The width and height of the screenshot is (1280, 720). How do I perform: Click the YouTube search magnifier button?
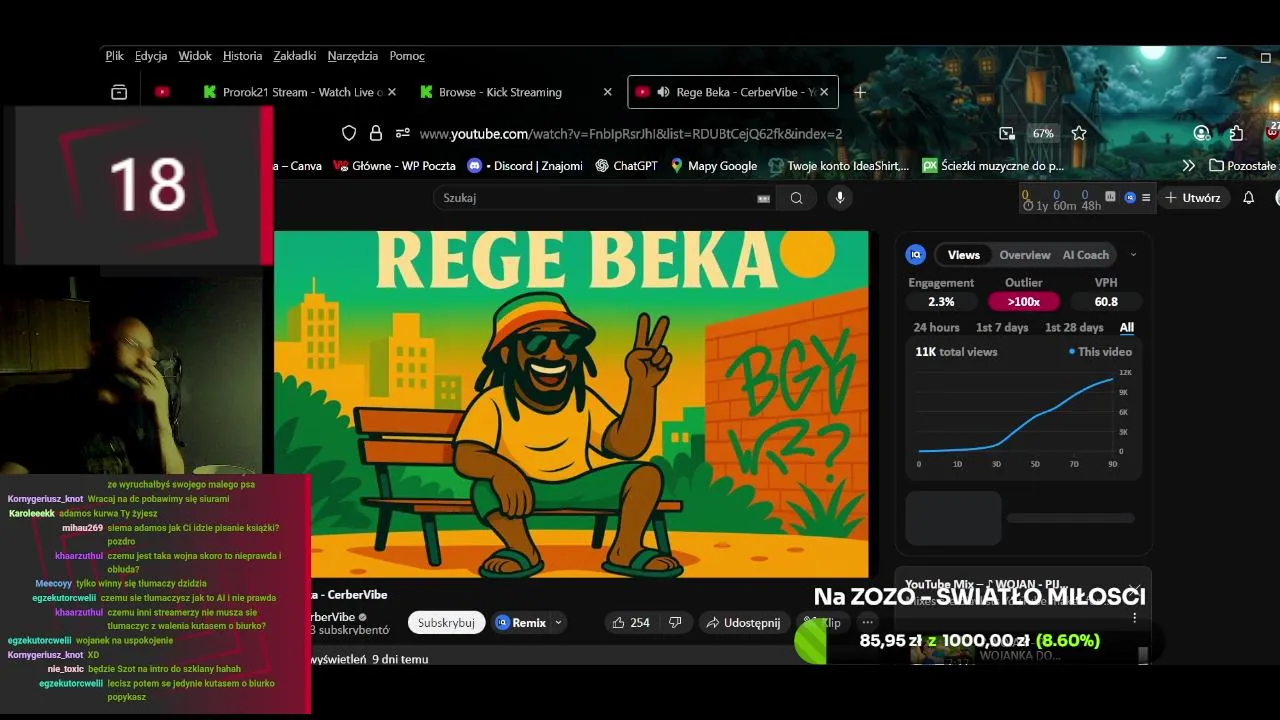pos(796,198)
